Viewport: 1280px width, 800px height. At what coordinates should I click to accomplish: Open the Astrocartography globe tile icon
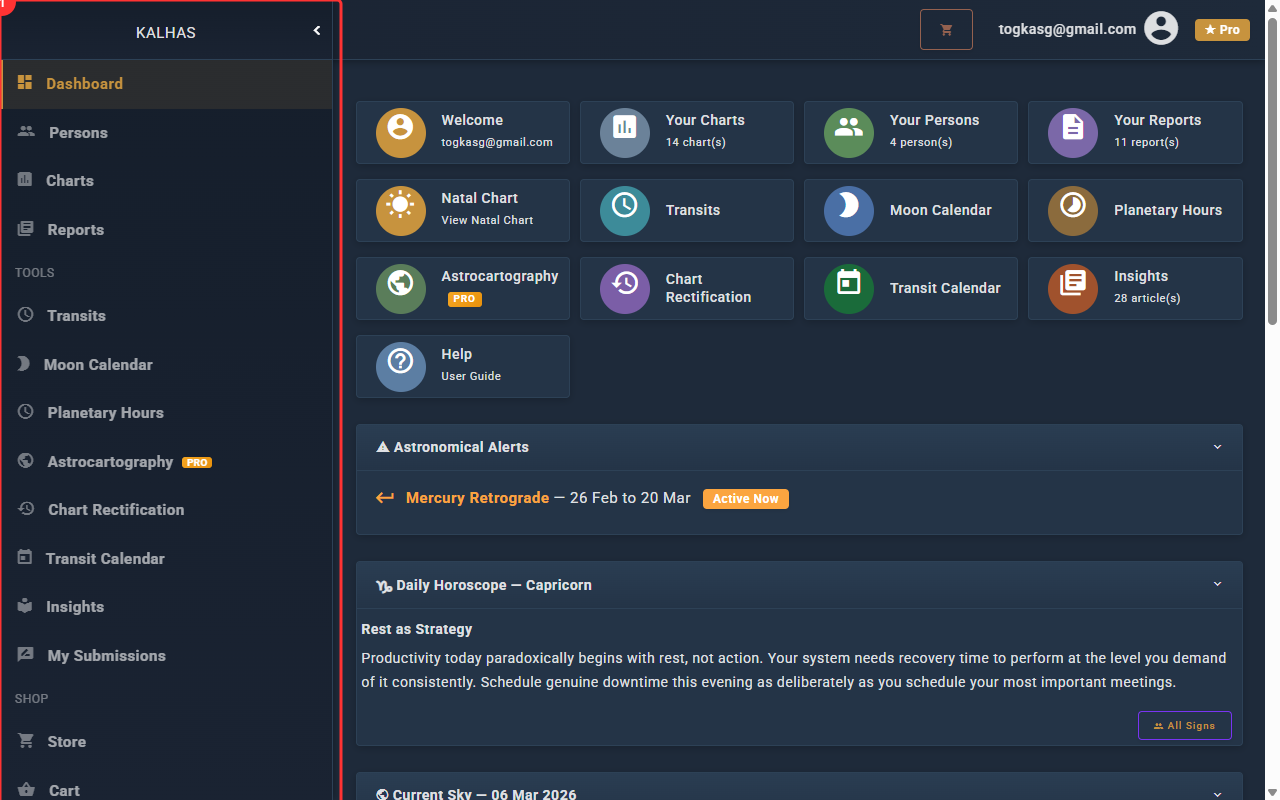coord(400,288)
